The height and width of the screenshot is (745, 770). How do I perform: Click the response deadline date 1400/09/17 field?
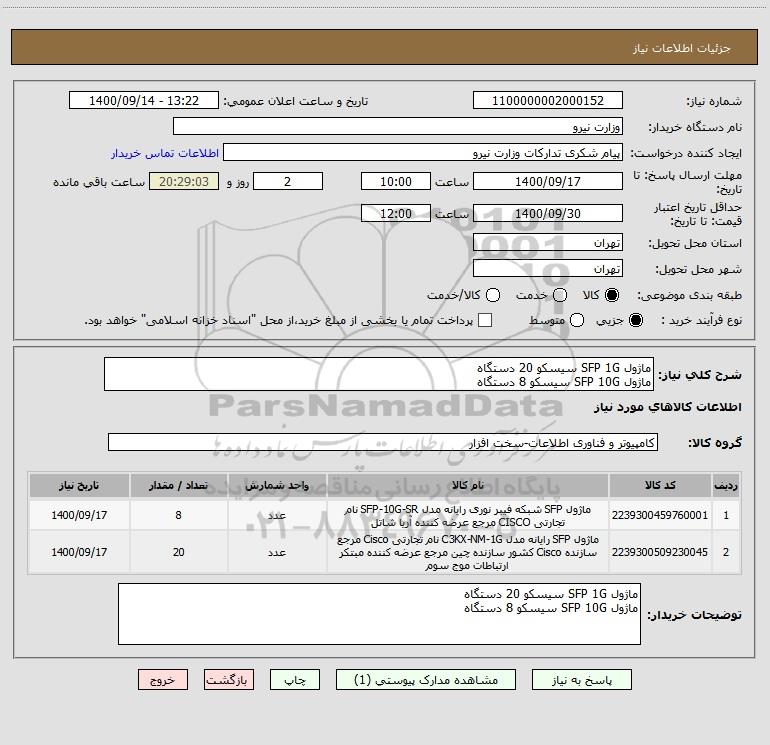(548, 181)
